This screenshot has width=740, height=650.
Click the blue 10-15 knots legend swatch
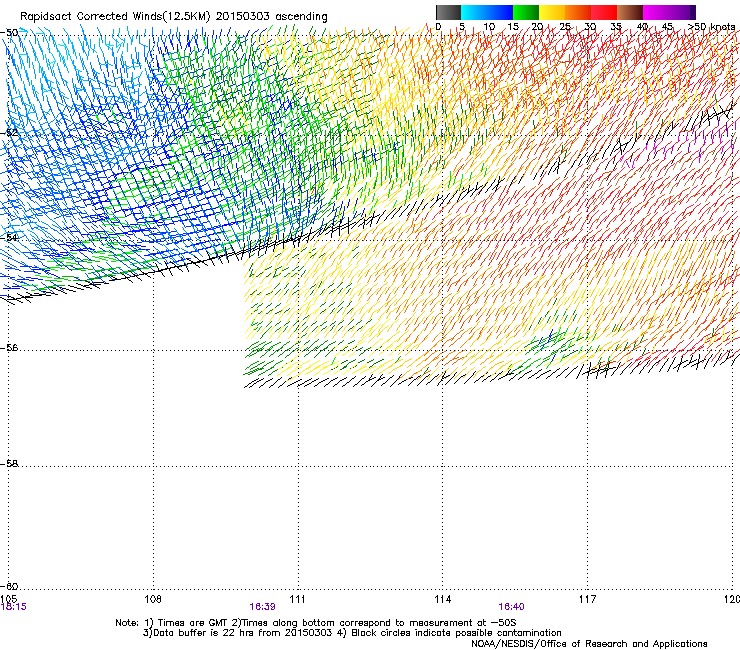(500, 12)
